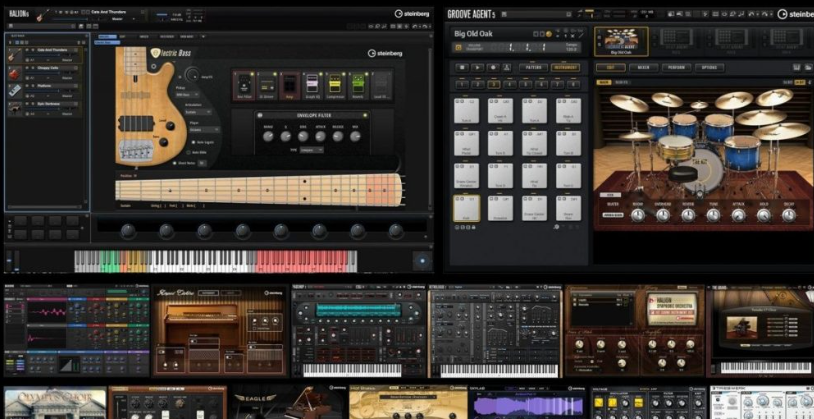Toggle the Graph EQ pedal on-LED
814x419 pixels.
320,75
